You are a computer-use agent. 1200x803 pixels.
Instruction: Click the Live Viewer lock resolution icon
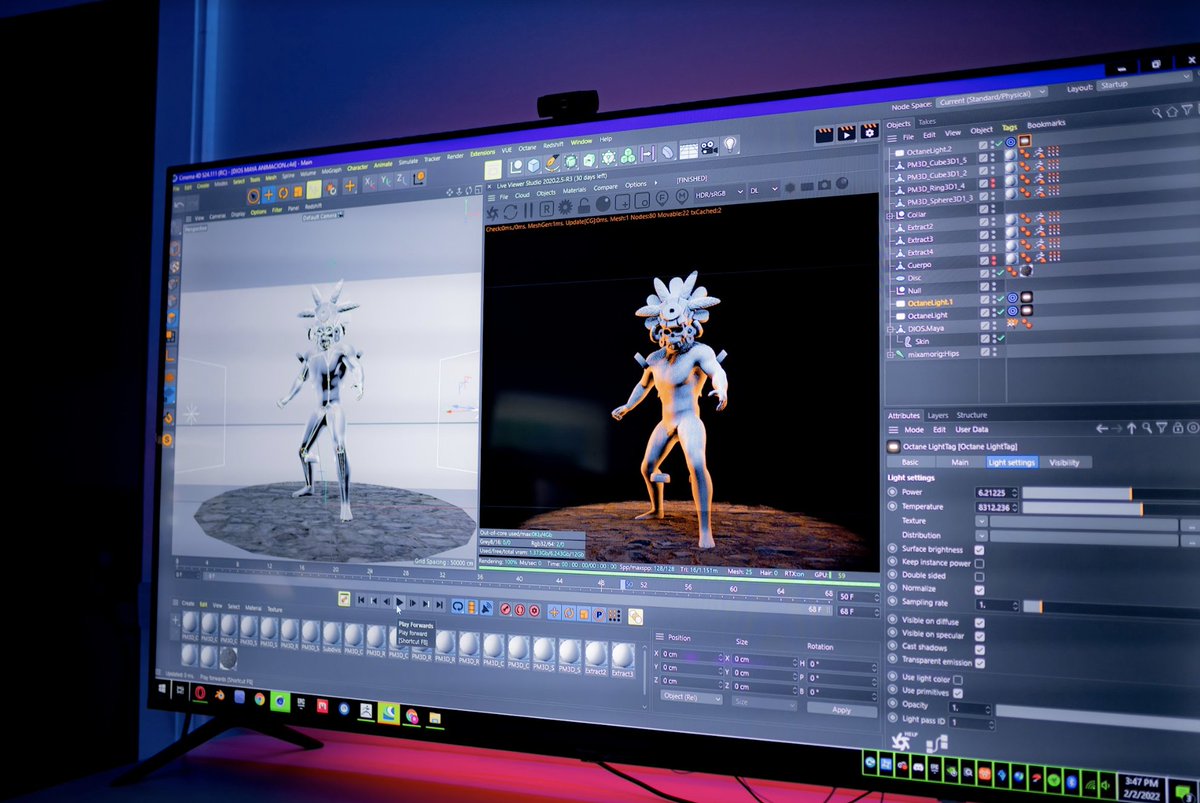point(583,206)
